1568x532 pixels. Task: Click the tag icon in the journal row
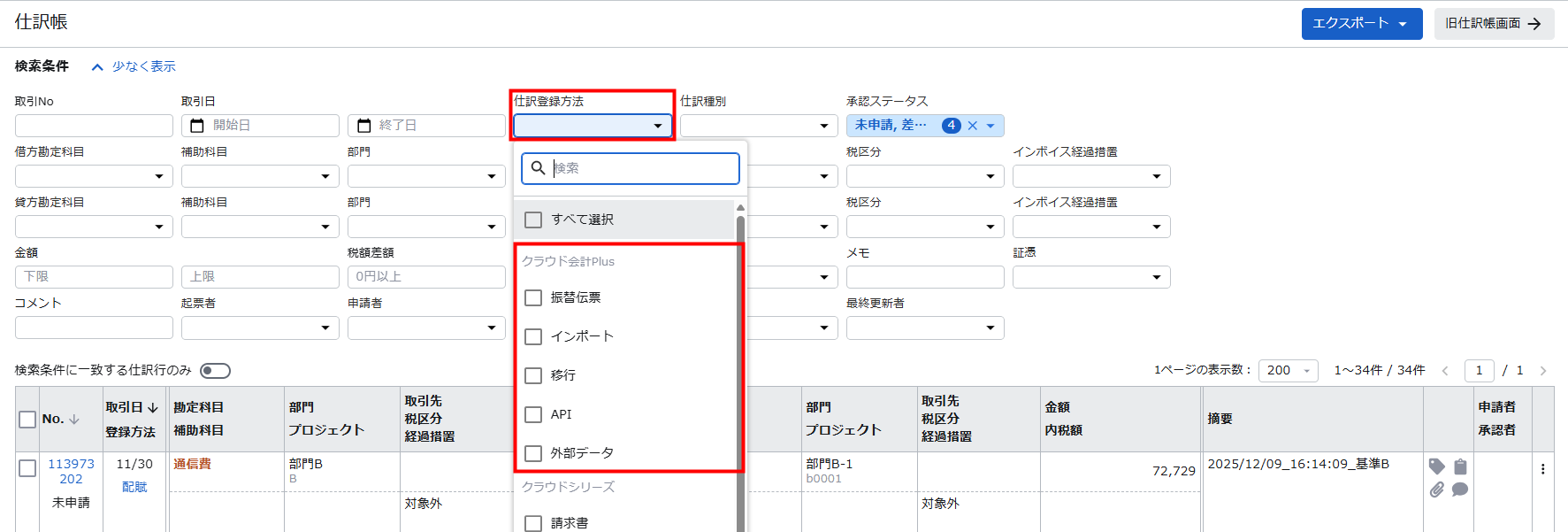coord(1436,466)
